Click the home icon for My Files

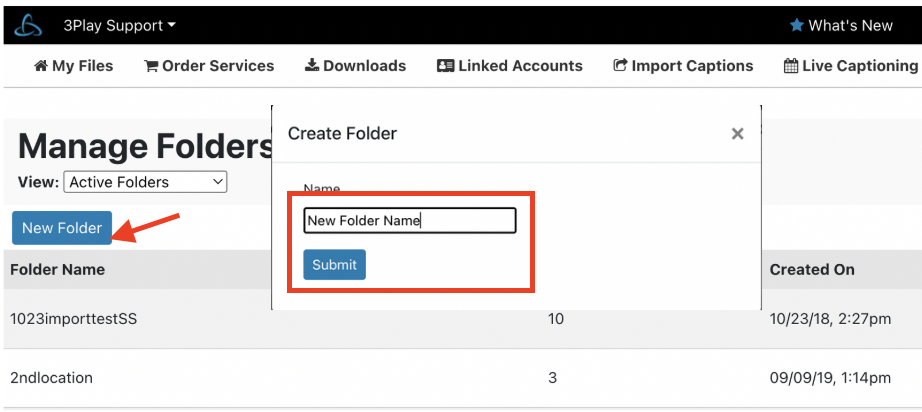(41, 66)
